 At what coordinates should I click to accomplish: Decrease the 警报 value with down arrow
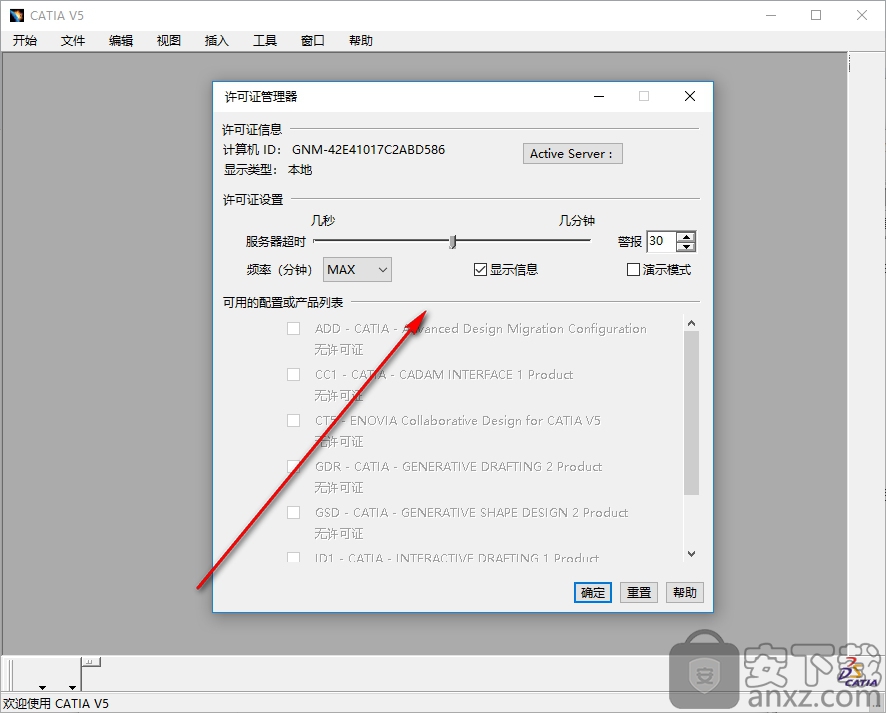click(x=686, y=246)
